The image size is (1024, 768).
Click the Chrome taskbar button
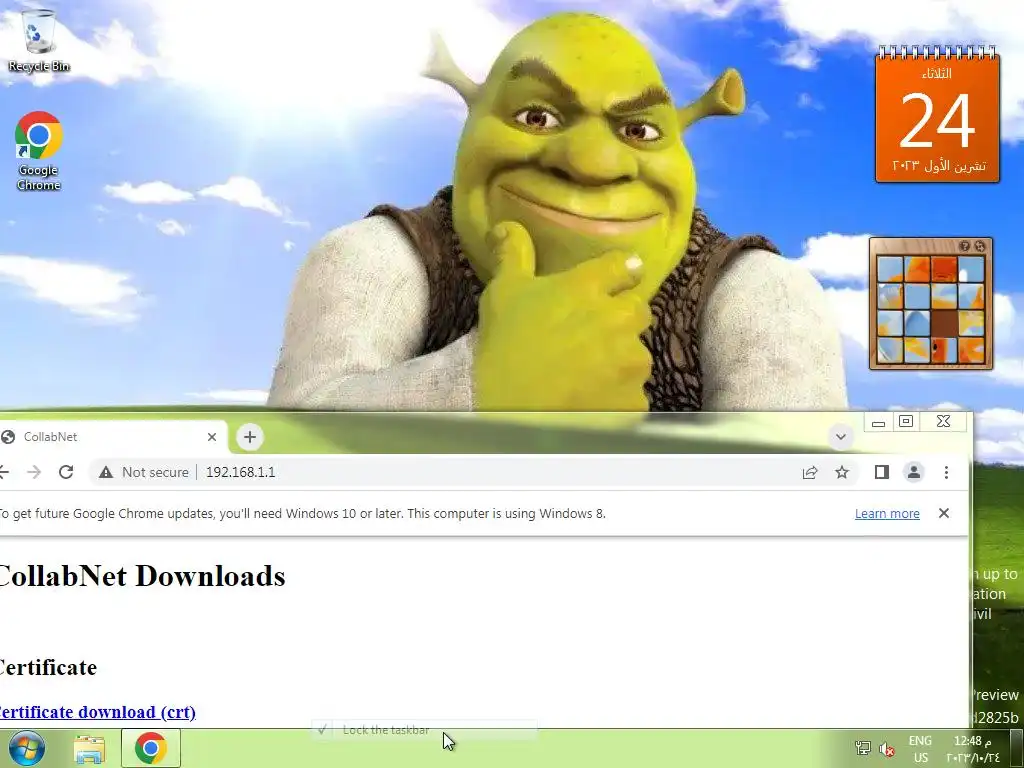pos(151,748)
